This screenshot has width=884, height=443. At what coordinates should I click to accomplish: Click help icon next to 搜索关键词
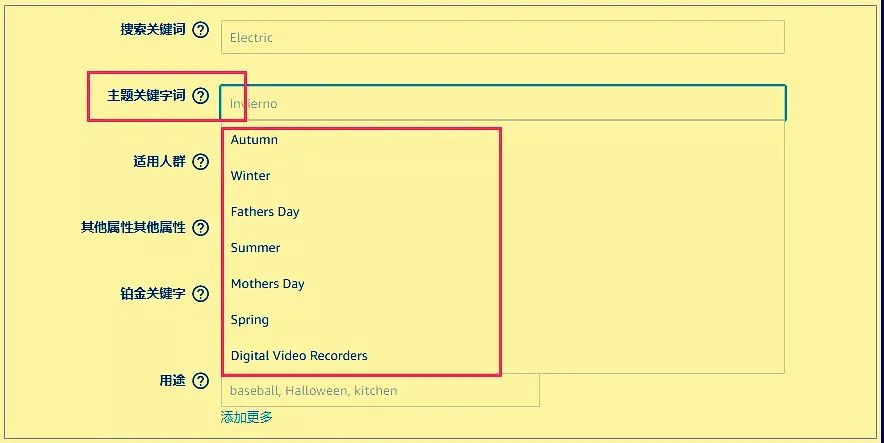coord(200,30)
